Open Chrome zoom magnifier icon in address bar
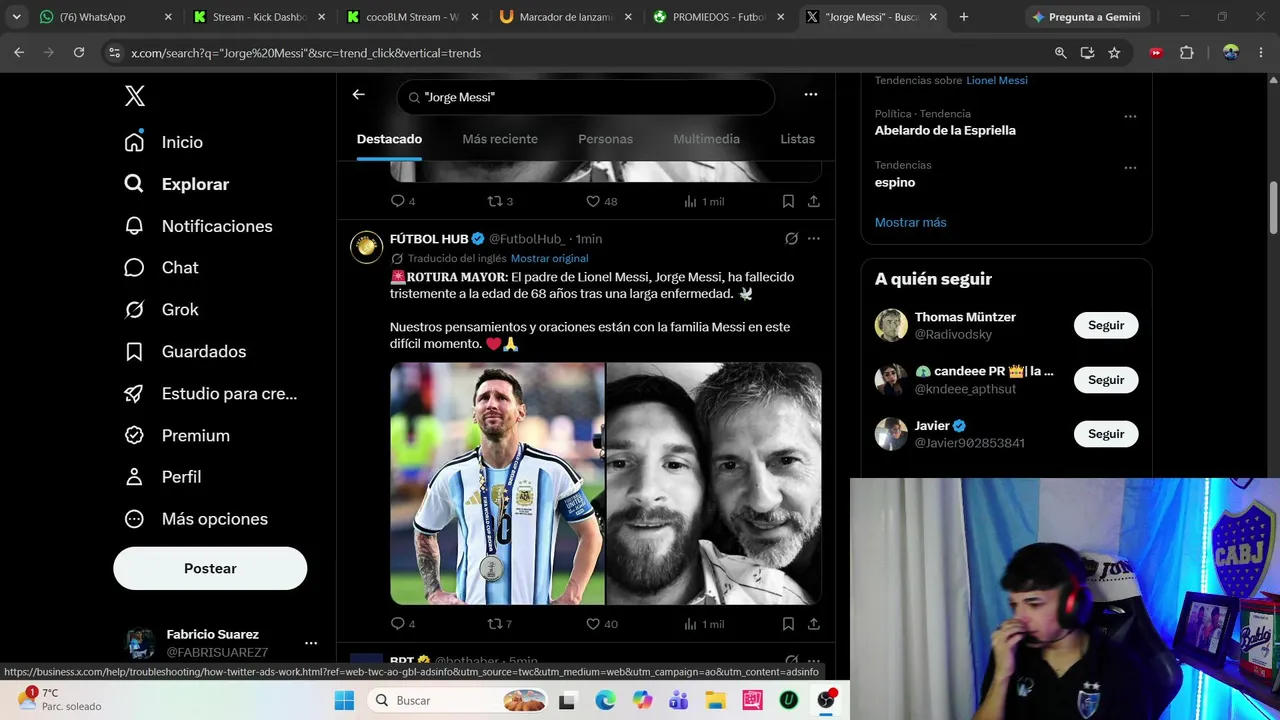Screen dimensions: 1280x720 tap(1061, 53)
